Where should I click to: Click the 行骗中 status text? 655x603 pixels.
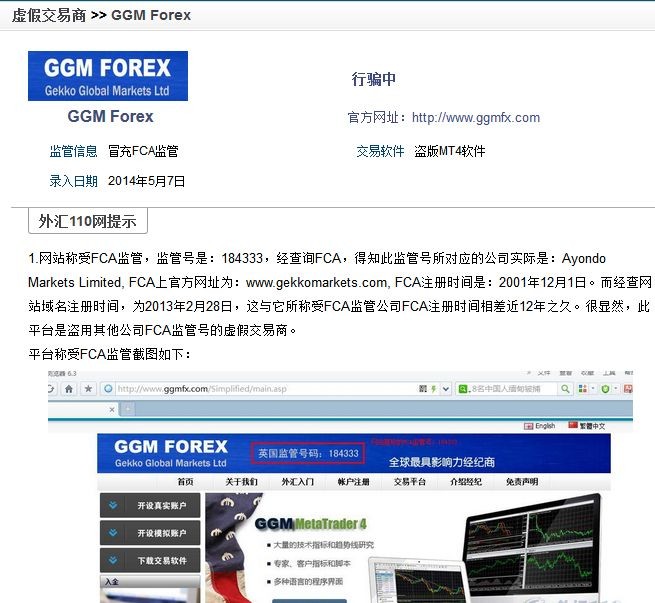pyautogui.click(x=373, y=79)
